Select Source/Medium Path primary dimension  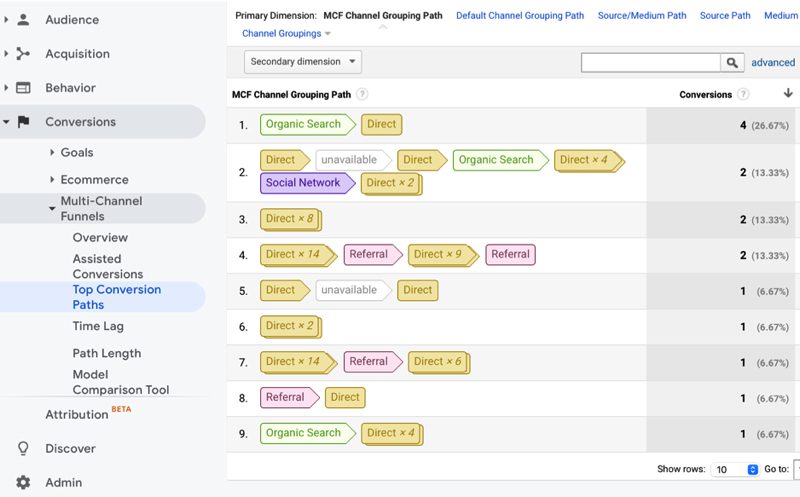coord(641,16)
